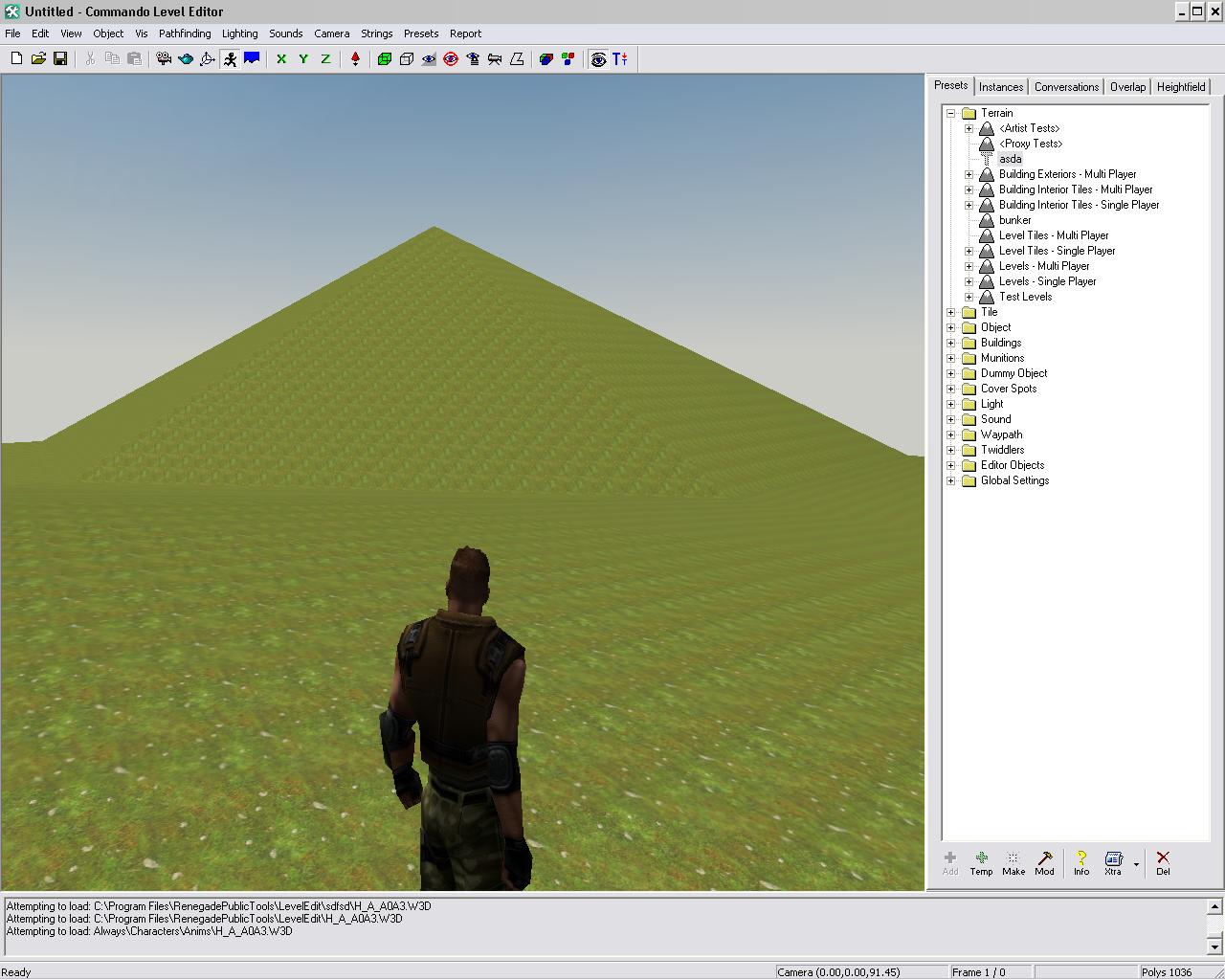Click the Save floppy disk icon
The height and width of the screenshot is (980, 1225).
[x=60, y=59]
